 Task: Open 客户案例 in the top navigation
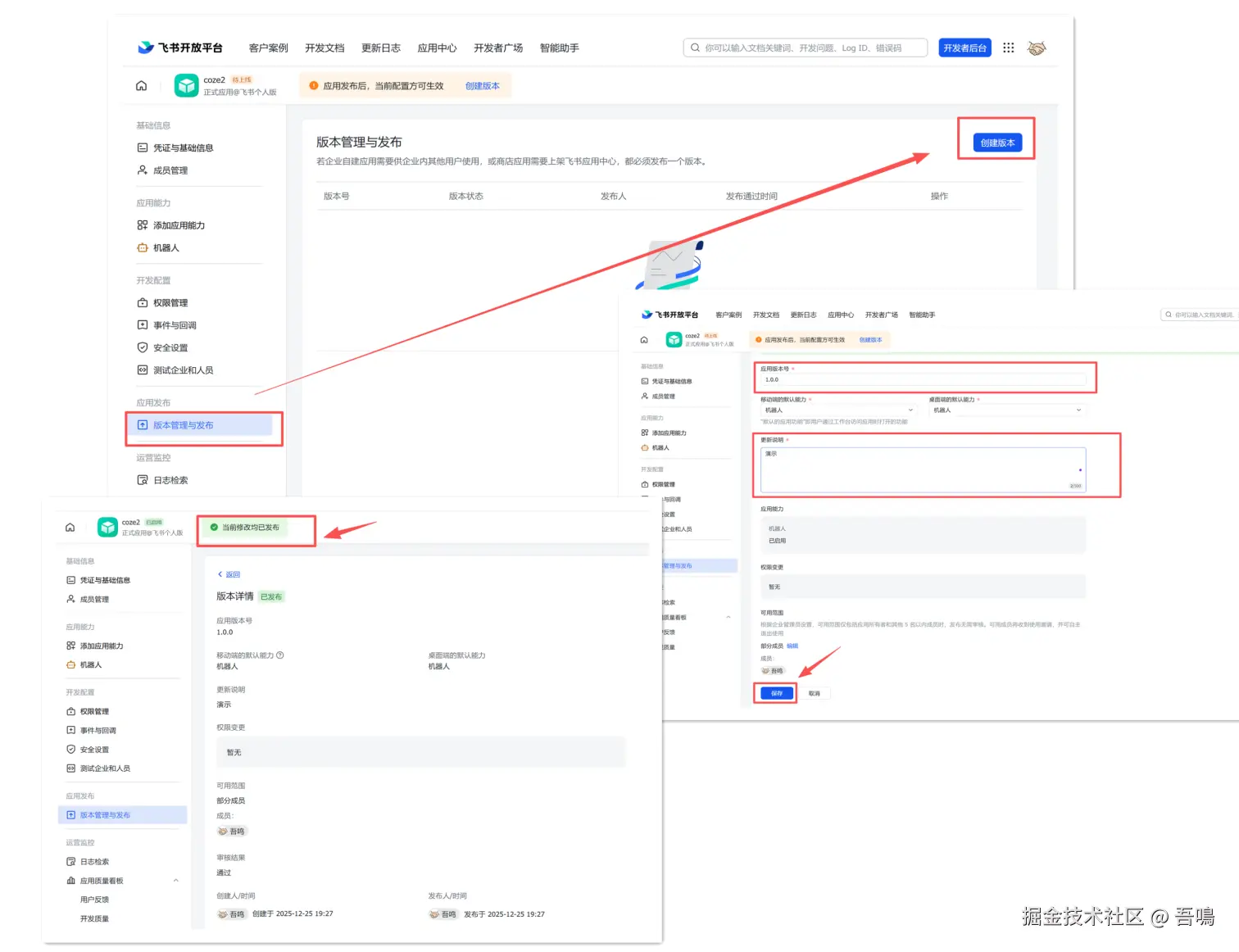pos(269,48)
